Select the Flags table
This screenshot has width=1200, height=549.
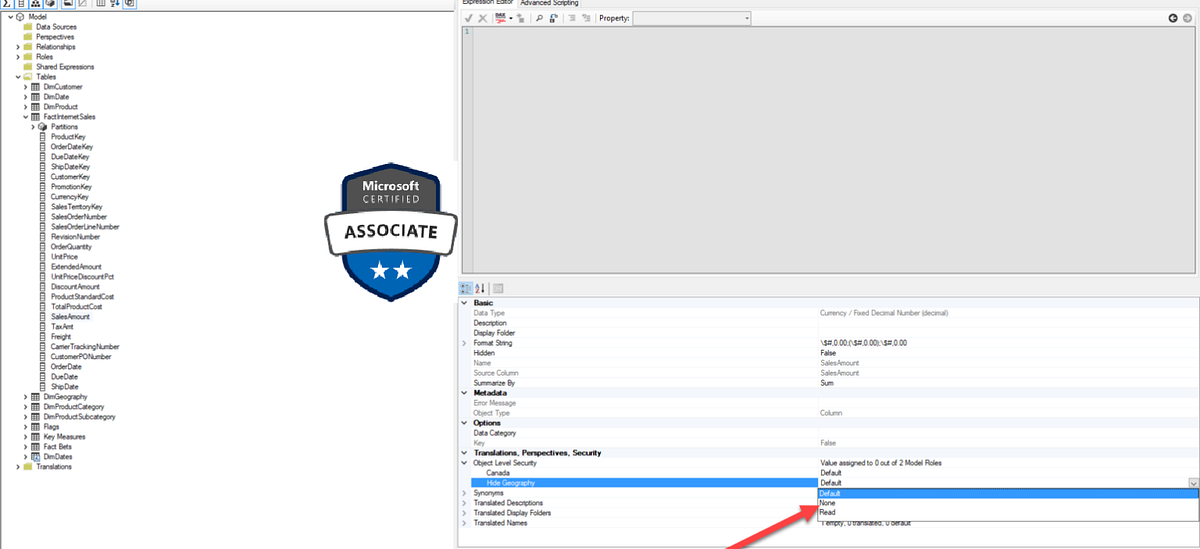click(51, 427)
